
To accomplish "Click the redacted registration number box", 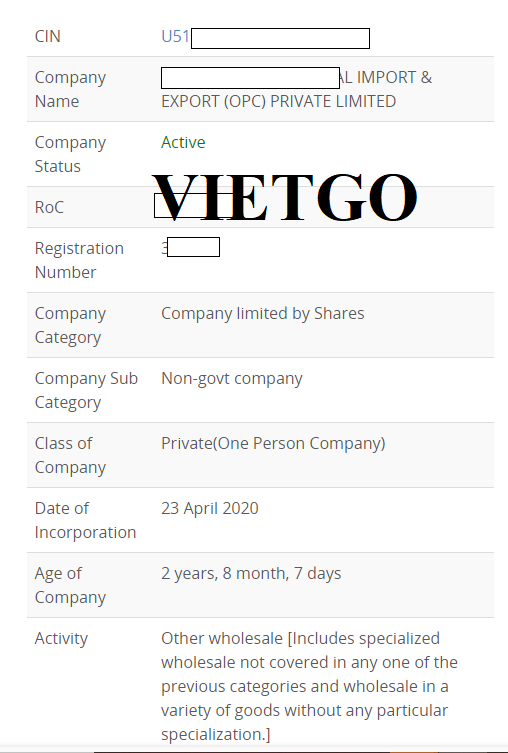I will [194, 247].
